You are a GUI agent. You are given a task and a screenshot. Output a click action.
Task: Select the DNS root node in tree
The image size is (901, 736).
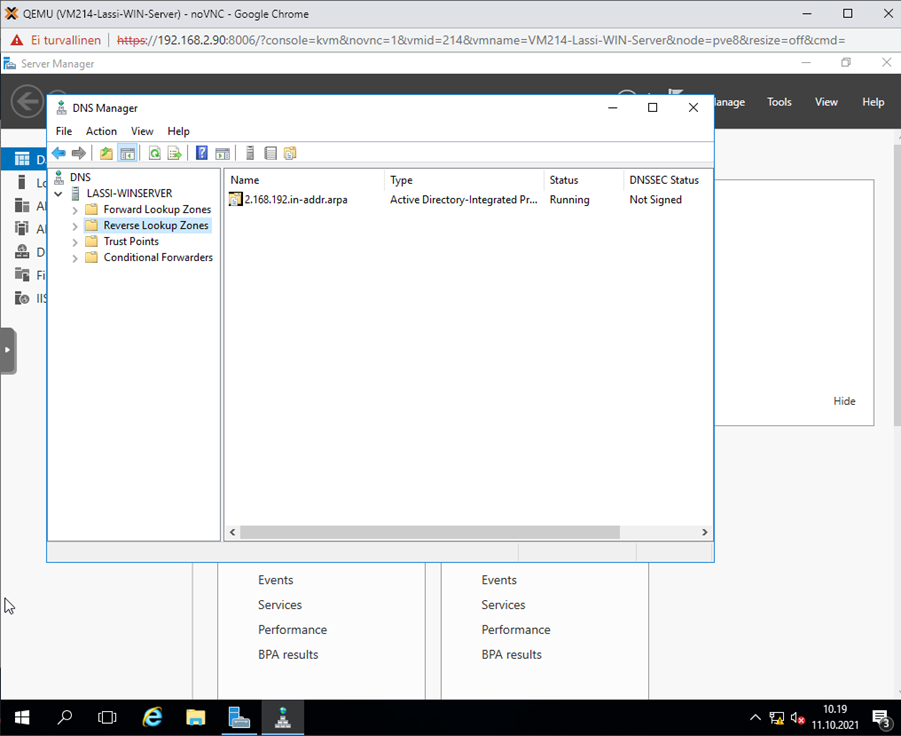(80, 177)
